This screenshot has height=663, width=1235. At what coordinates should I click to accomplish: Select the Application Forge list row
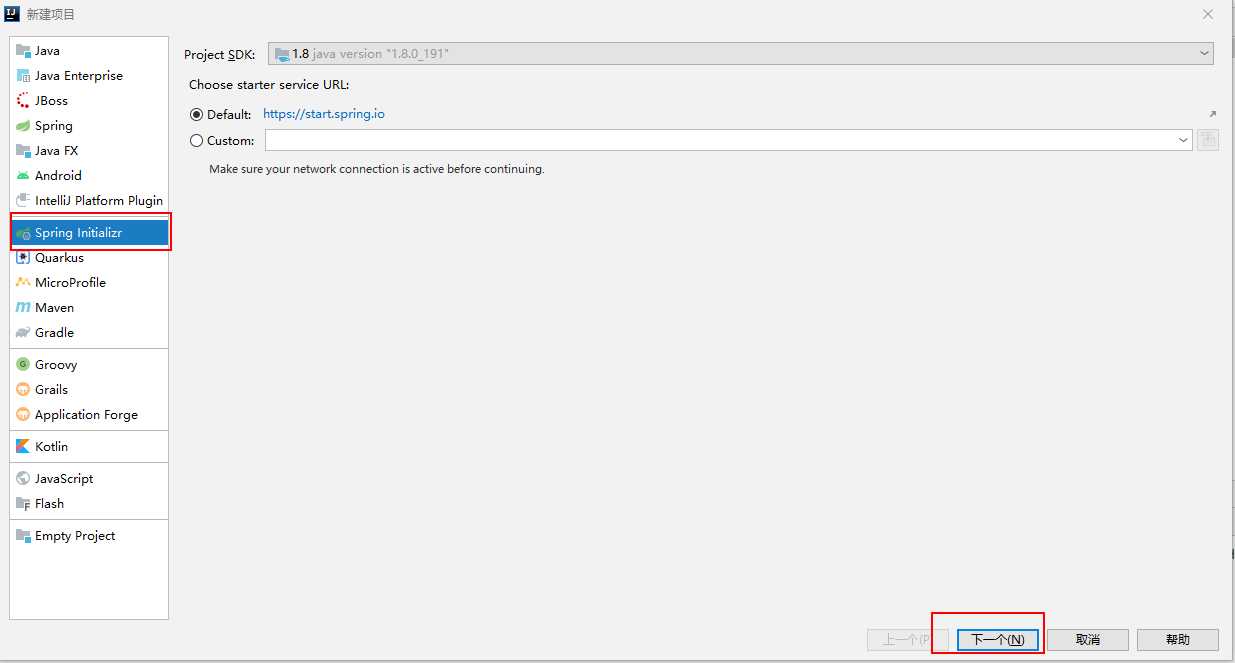pyautogui.click(x=89, y=415)
